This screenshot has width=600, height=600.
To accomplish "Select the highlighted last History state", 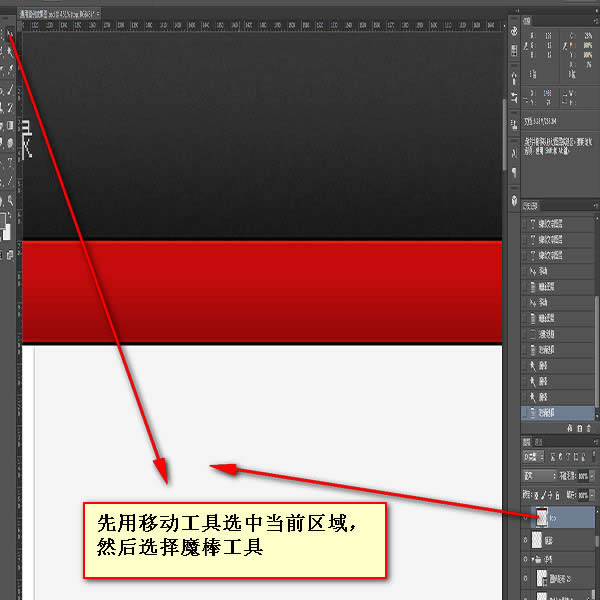I will coord(558,413).
